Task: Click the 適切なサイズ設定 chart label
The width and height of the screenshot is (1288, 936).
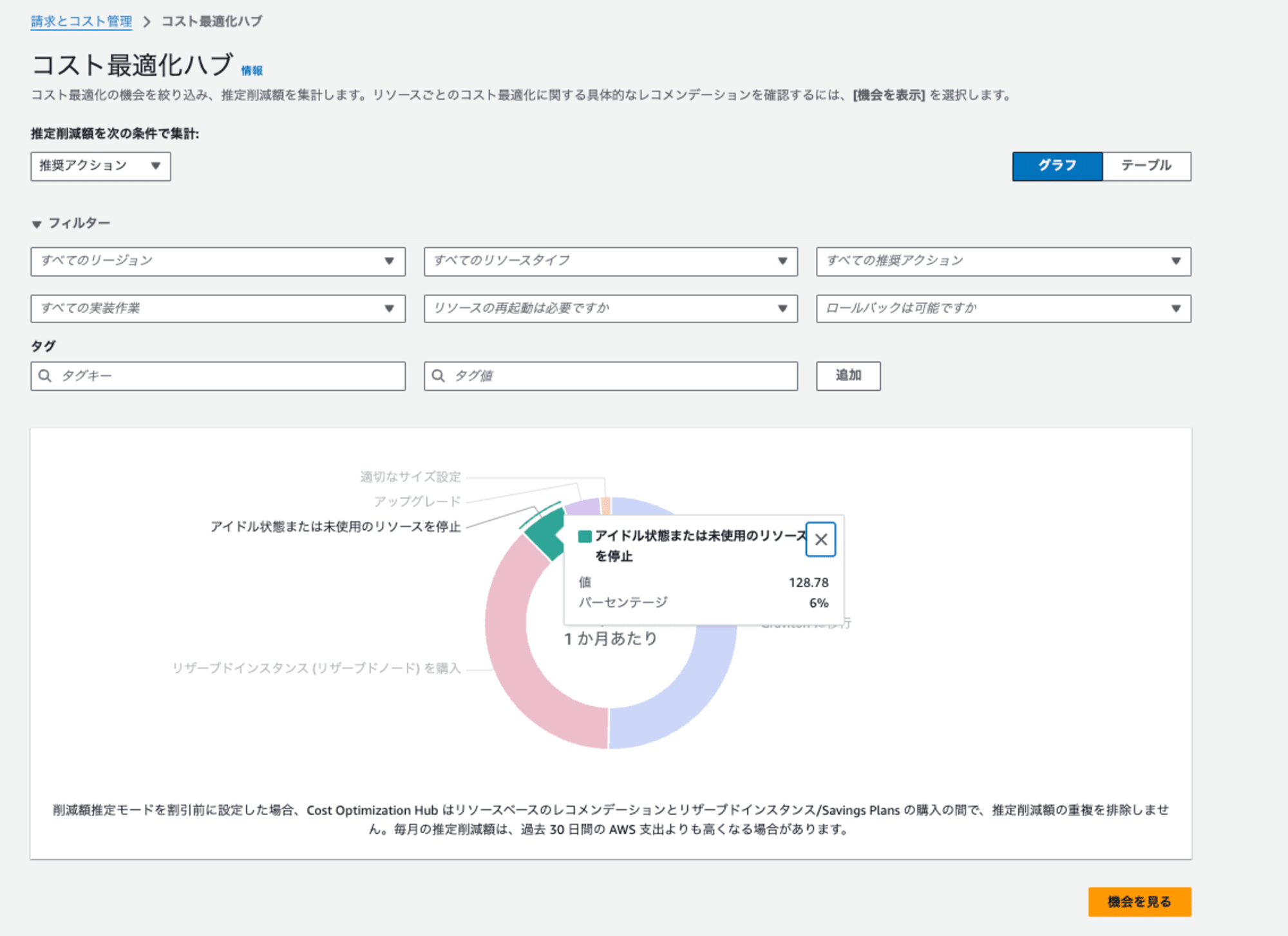Action: pos(410,477)
